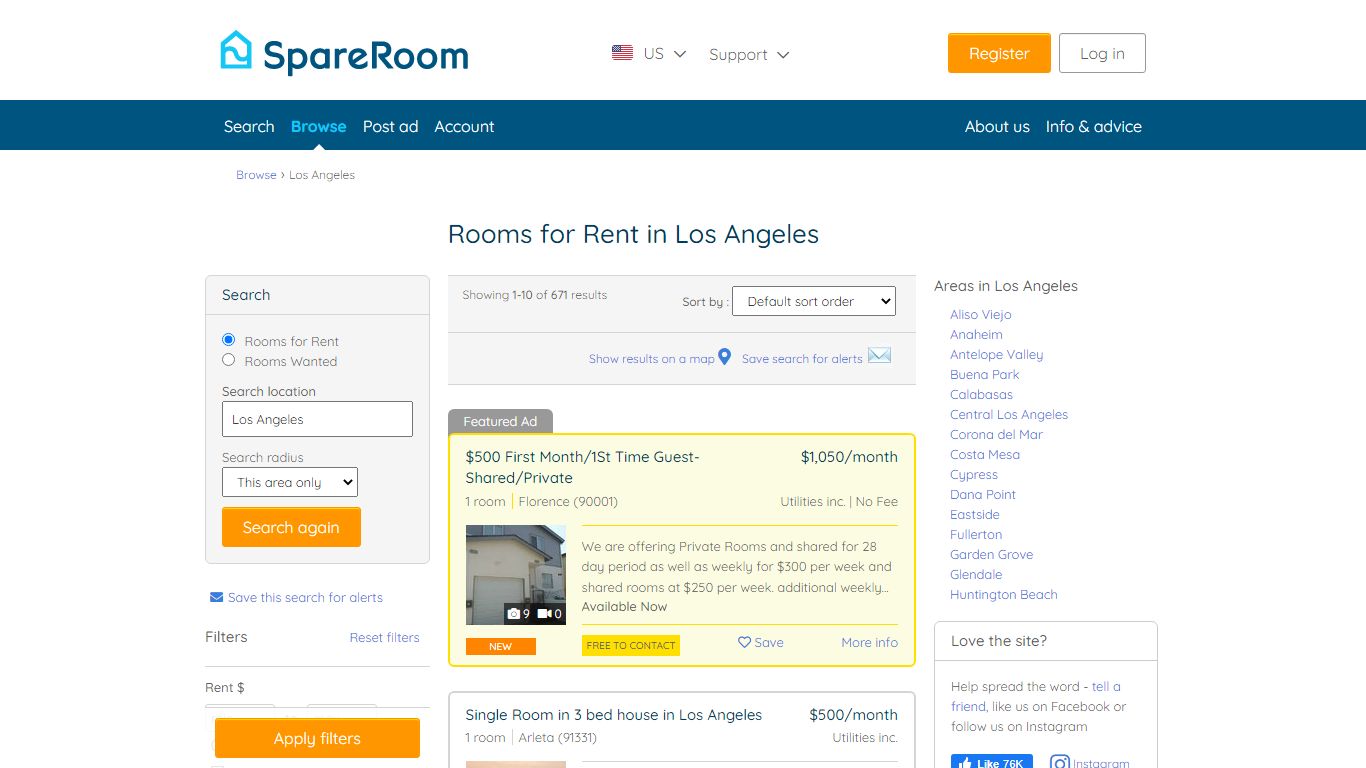Screen dimensions: 1366x768
Task: Click the Buena Park area link
Action: 985,374
